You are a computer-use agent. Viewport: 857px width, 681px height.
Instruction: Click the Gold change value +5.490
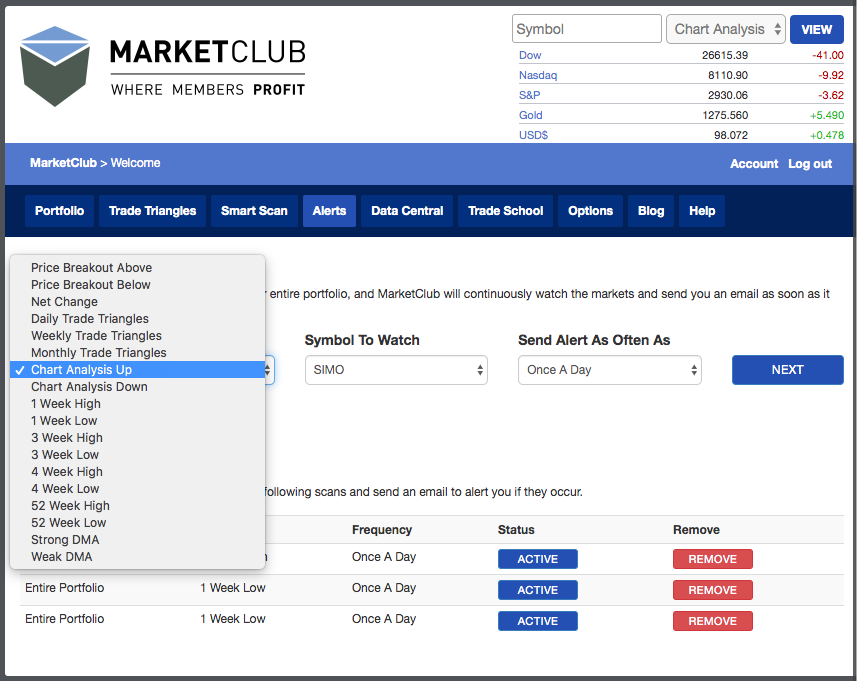coord(826,115)
